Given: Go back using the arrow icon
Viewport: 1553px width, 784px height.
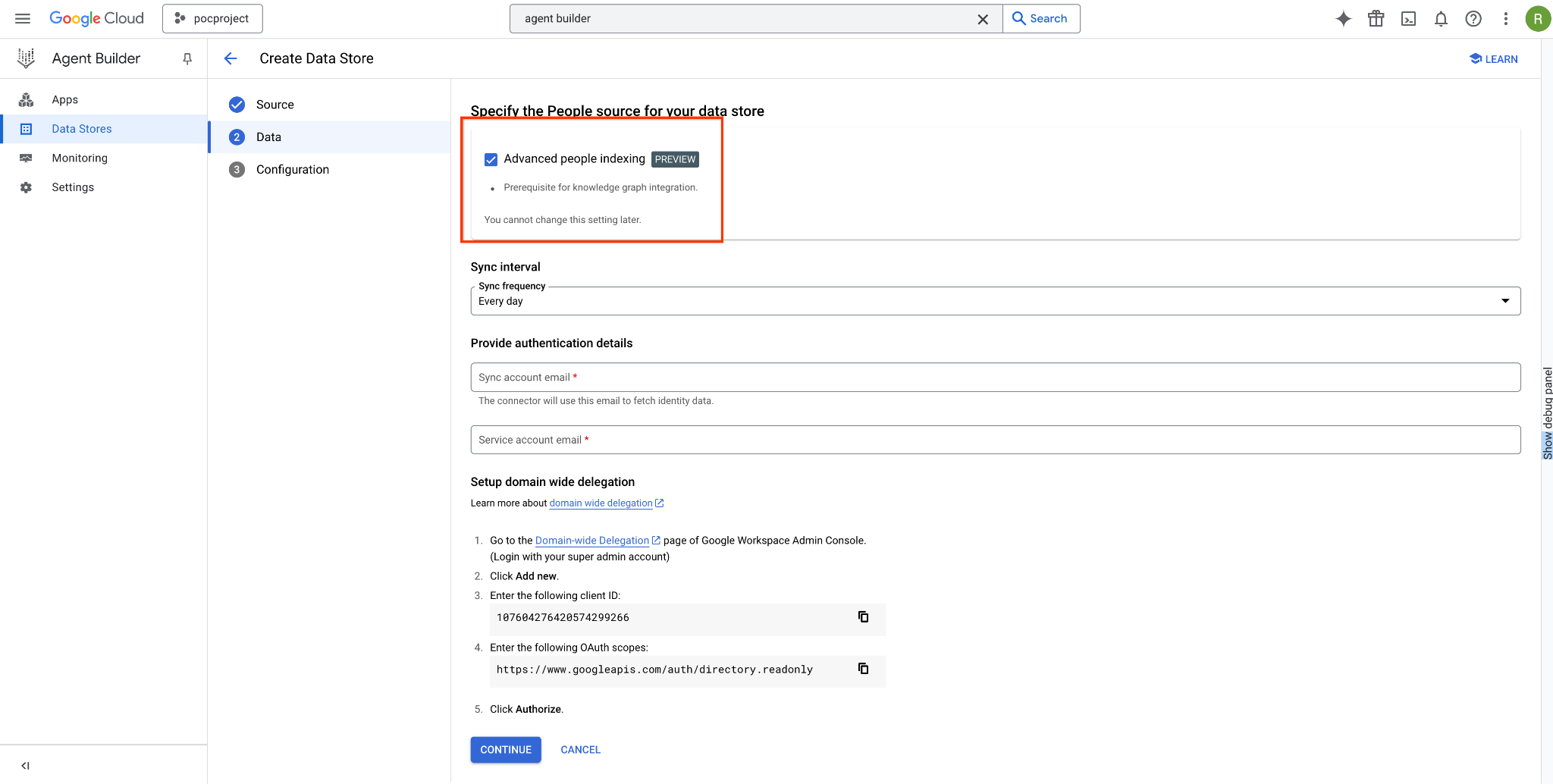Looking at the screenshot, I should pyautogui.click(x=231, y=58).
